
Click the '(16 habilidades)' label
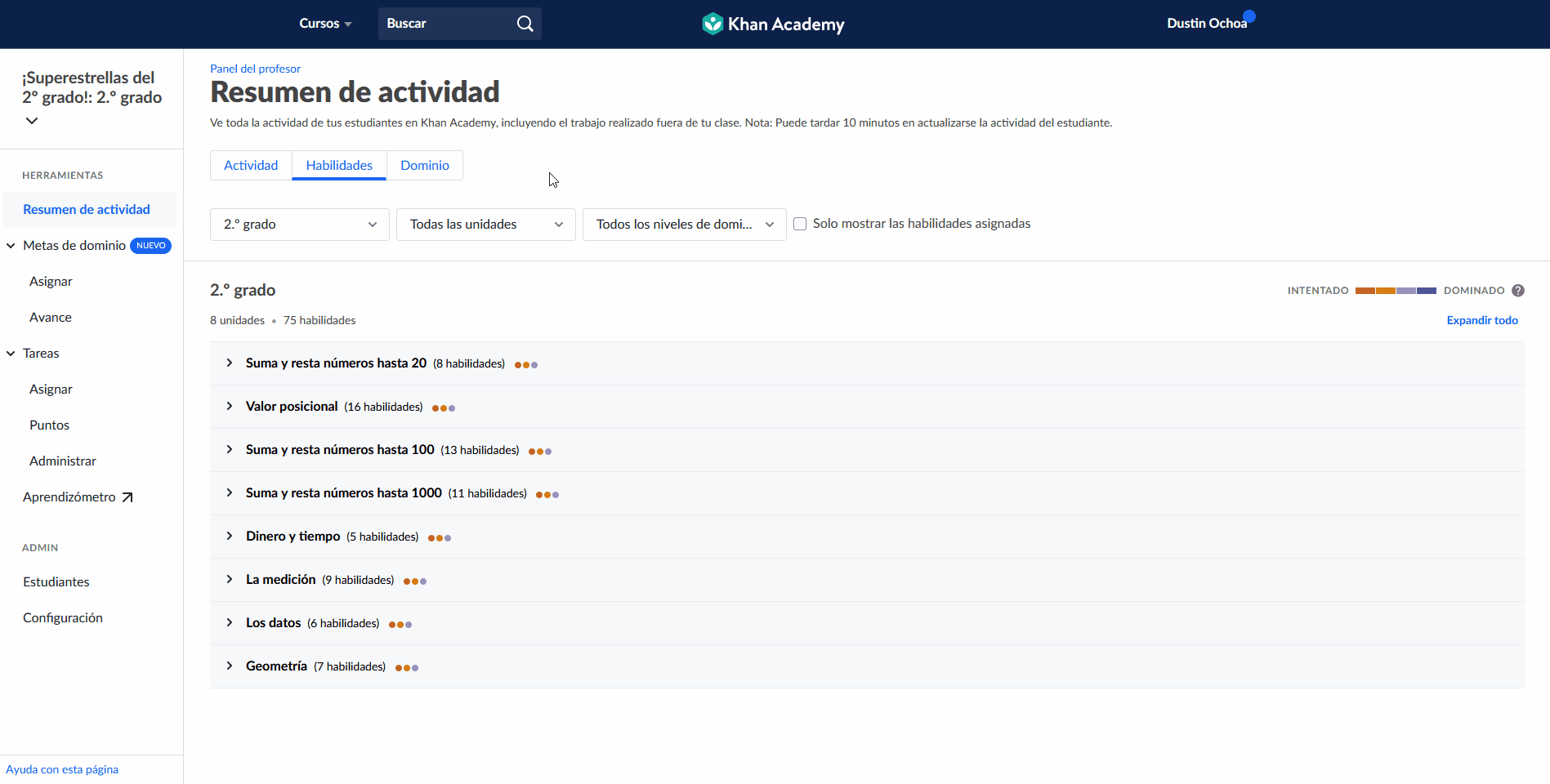click(x=383, y=407)
